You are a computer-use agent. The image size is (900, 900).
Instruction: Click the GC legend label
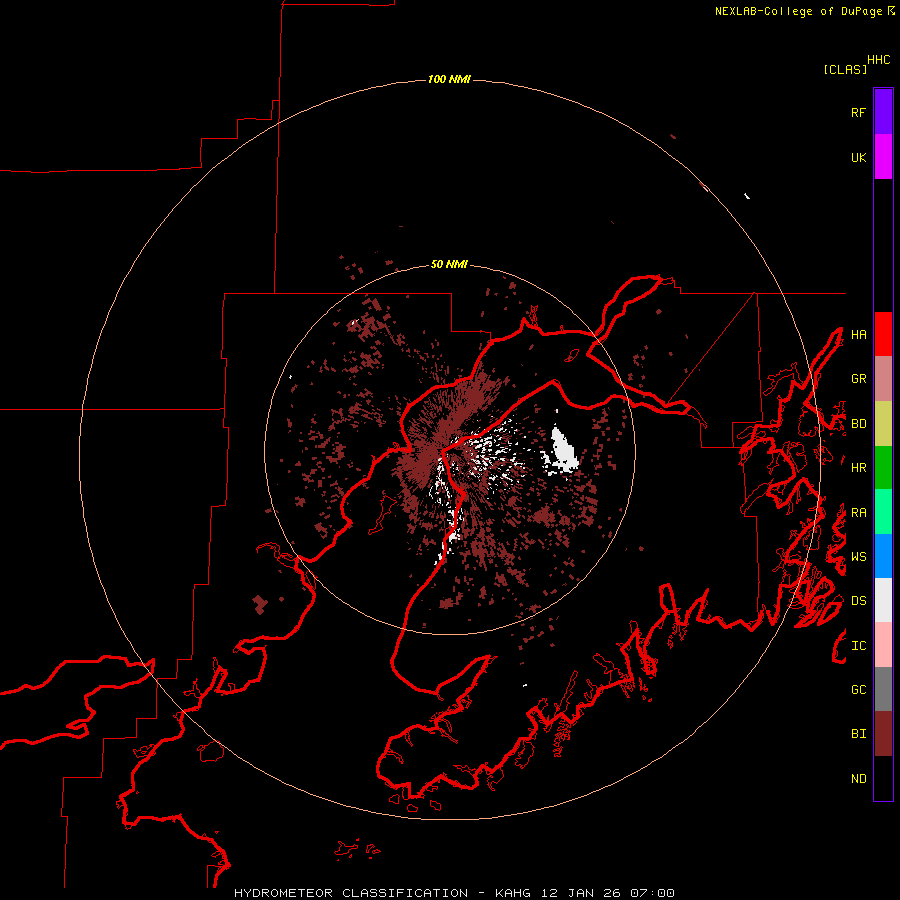859,690
